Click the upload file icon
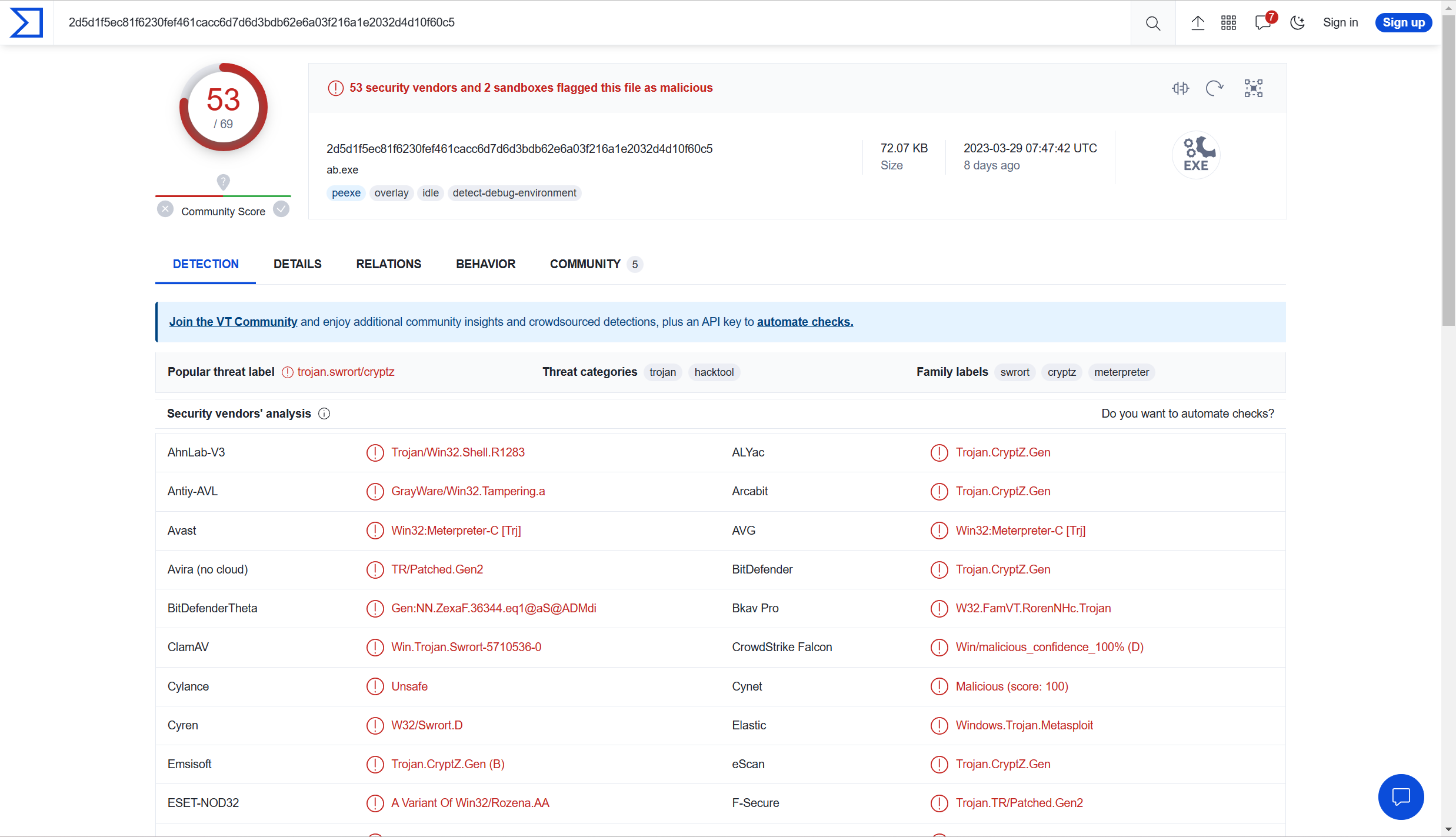 (x=1197, y=23)
